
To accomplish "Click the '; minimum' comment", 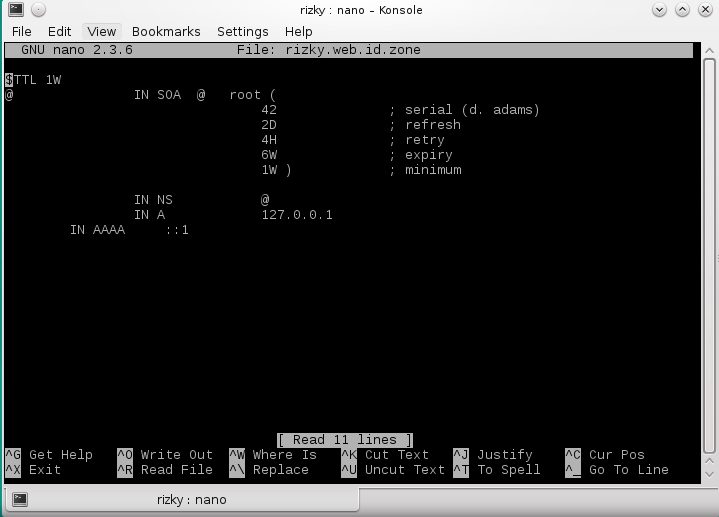I will (425, 170).
